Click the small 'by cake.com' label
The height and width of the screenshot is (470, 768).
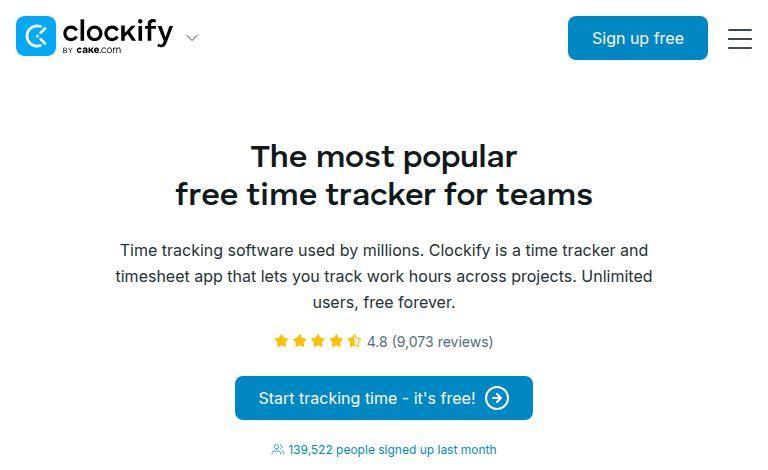pyautogui.click(x=92, y=50)
